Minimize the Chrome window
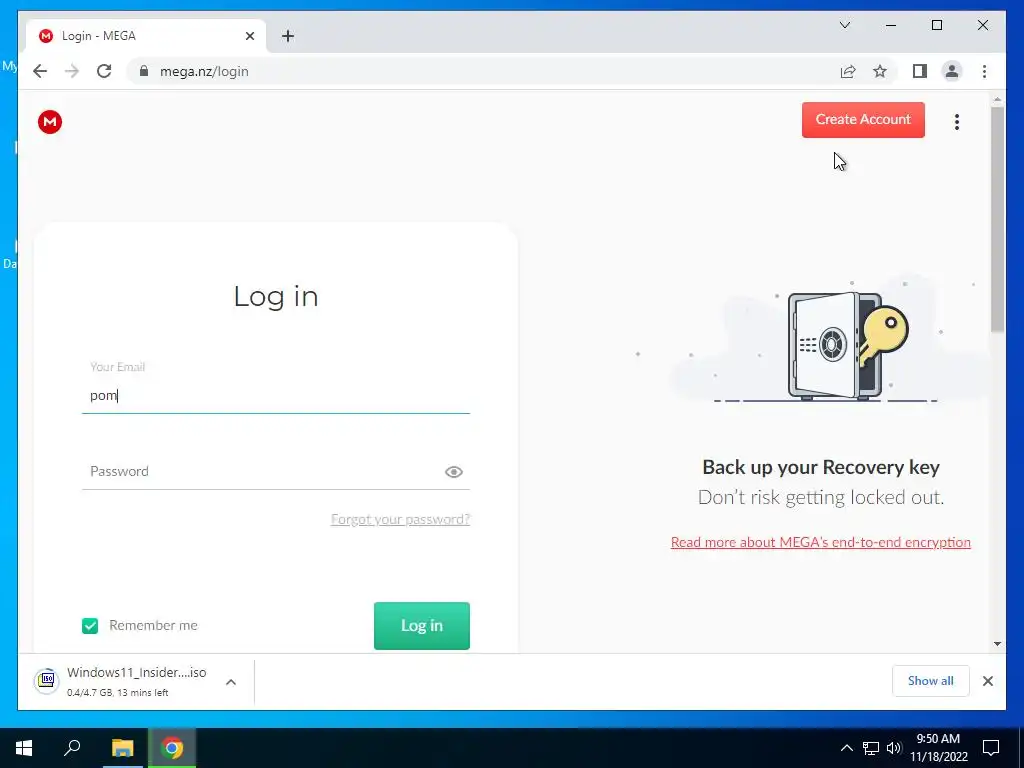This screenshot has width=1024, height=768. point(891,25)
